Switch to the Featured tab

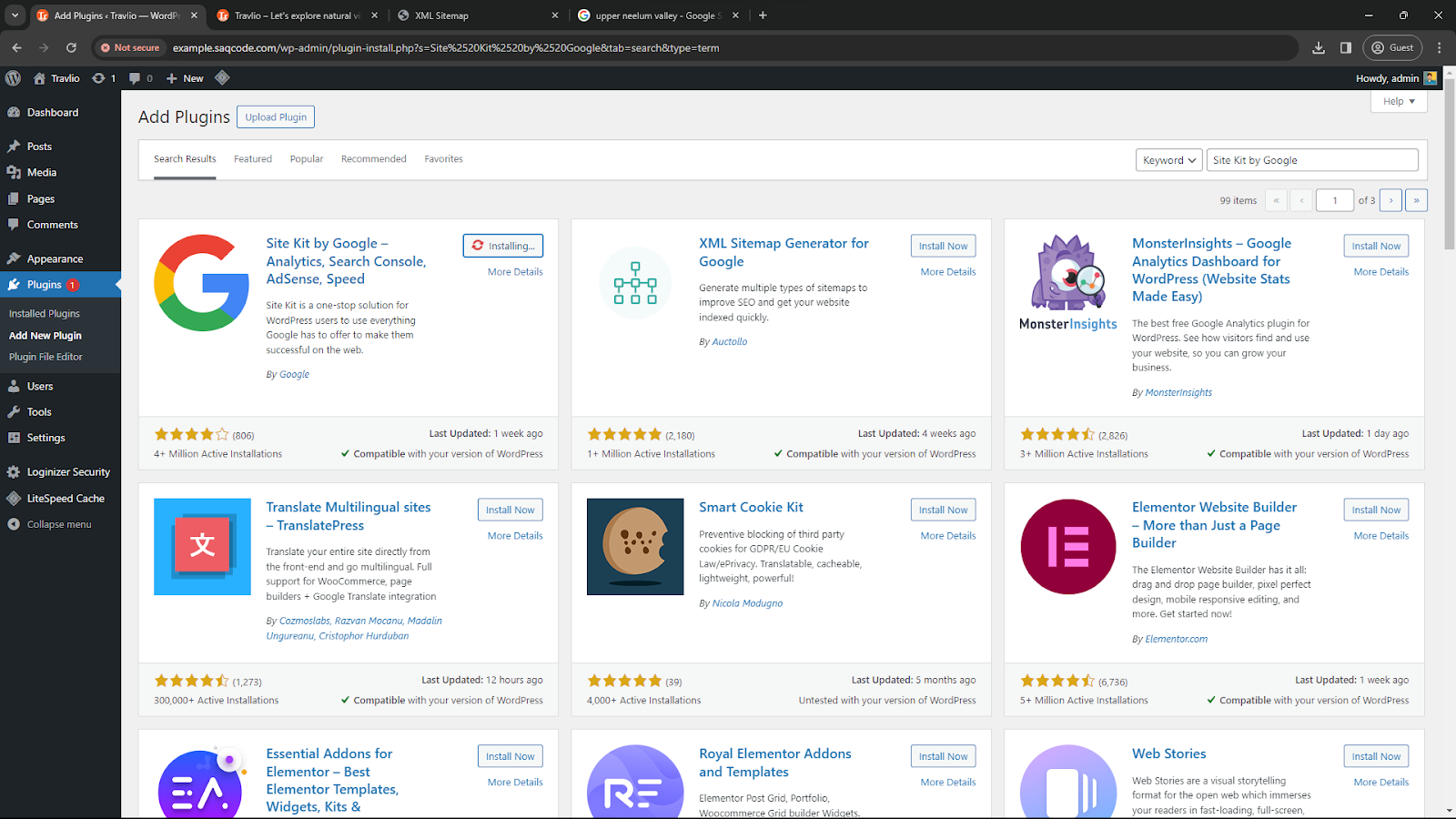point(253,159)
